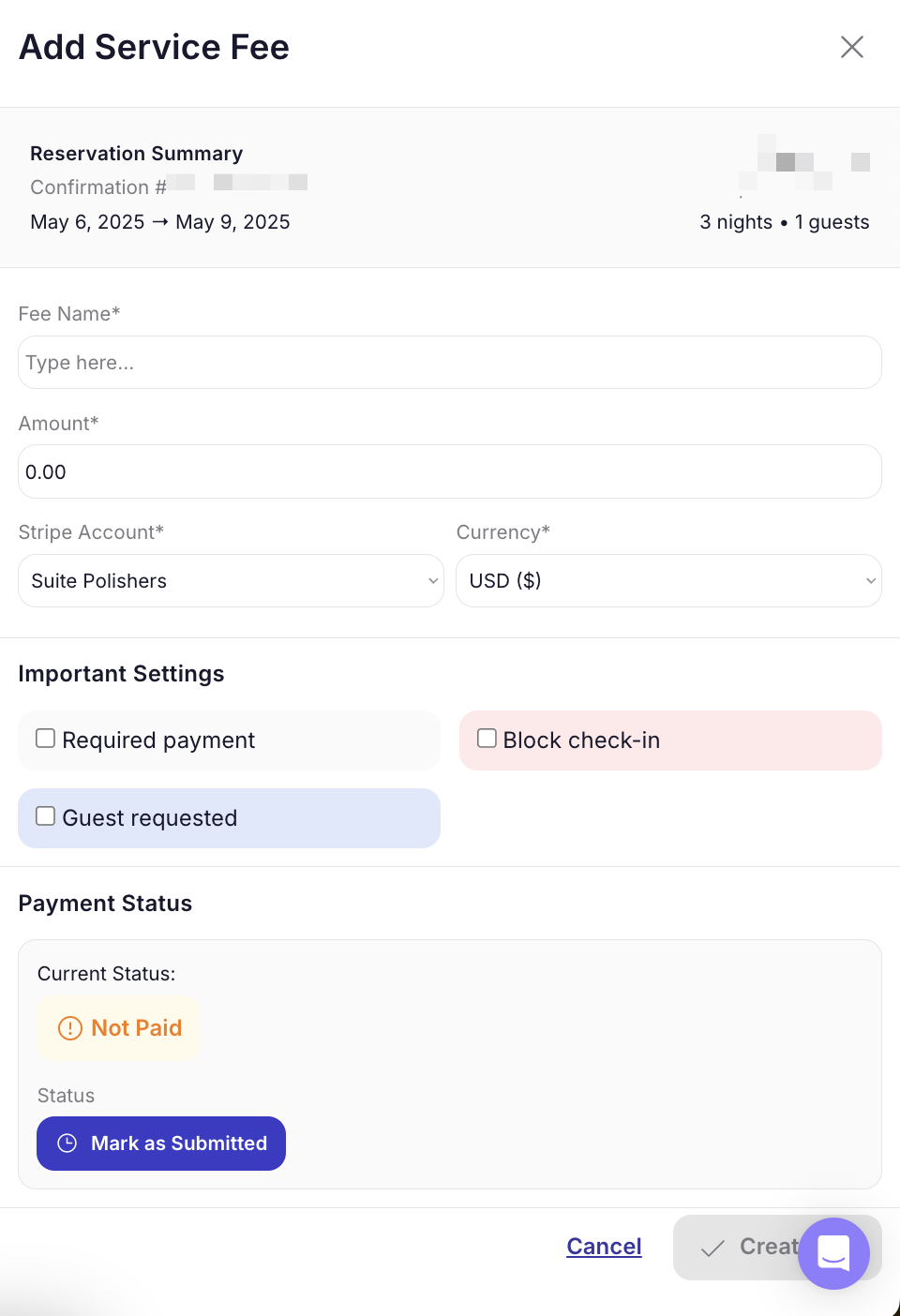This screenshot has width=900, height=1316.
Task: Click the Not Paid status badge
Action: pyautogui.click(x=118, y=1028)
